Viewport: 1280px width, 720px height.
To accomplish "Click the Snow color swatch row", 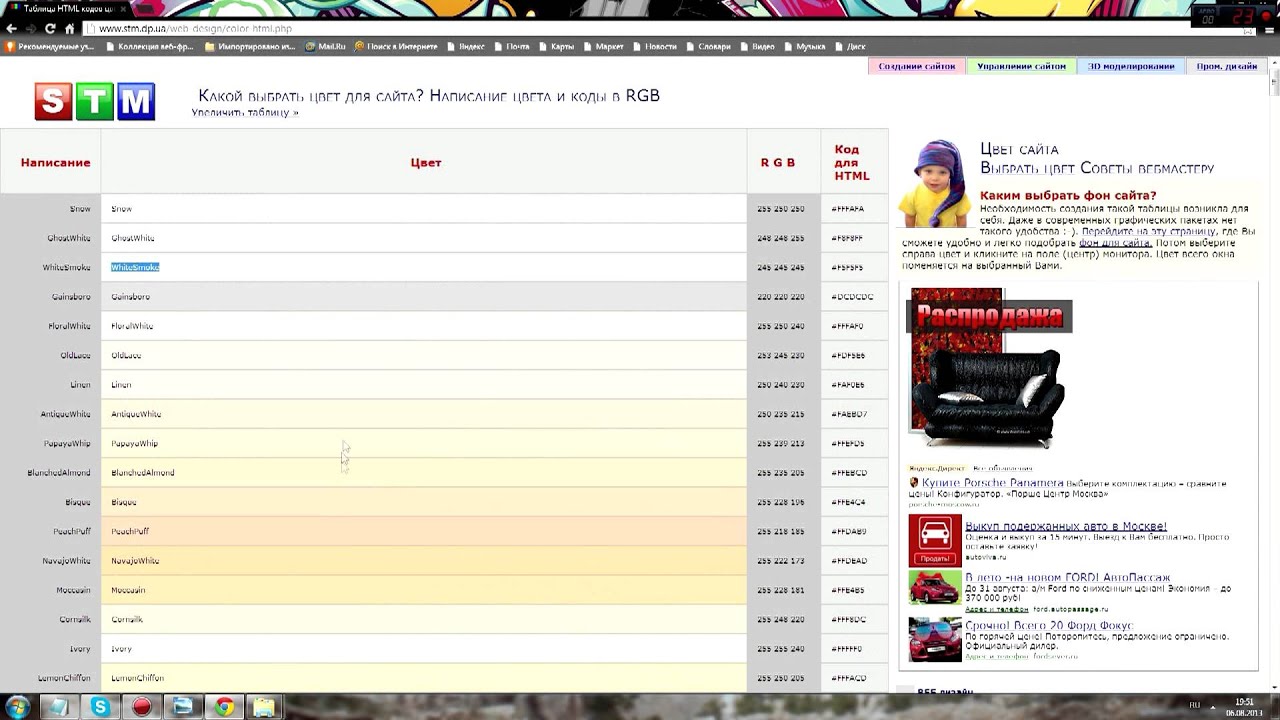I will [x=424, y=209].
